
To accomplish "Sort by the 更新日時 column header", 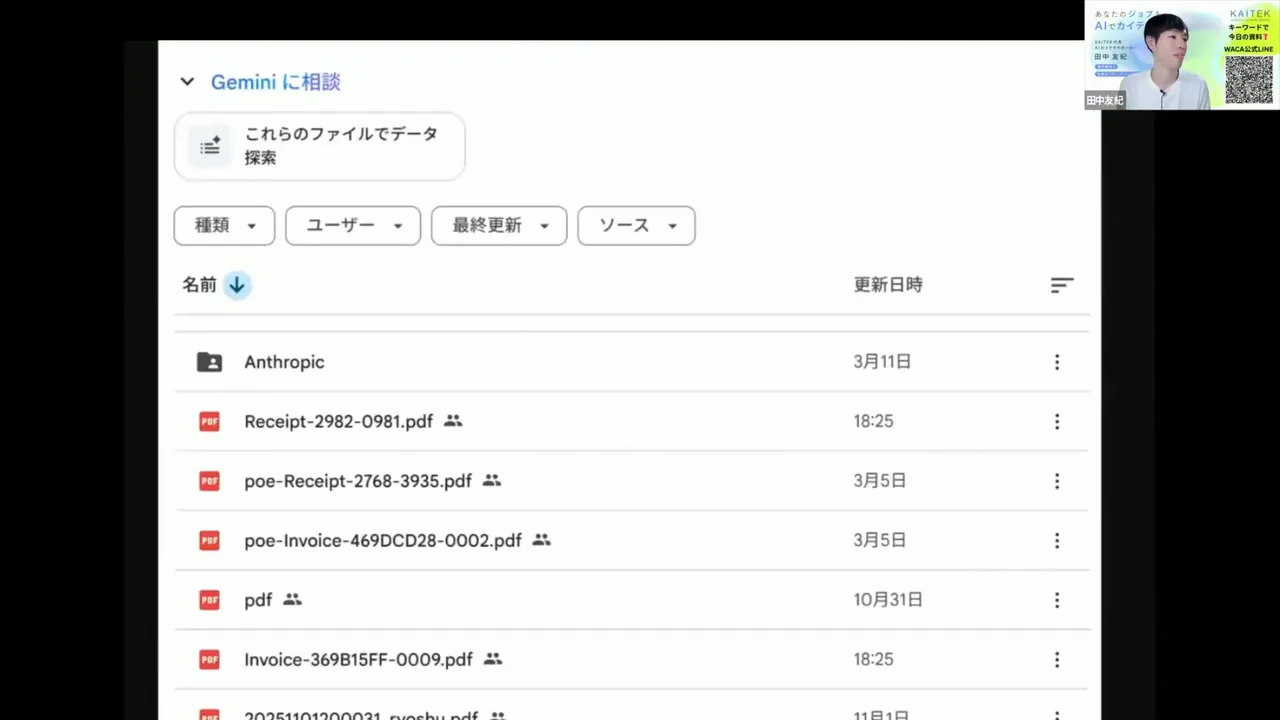I will [888, 285].
